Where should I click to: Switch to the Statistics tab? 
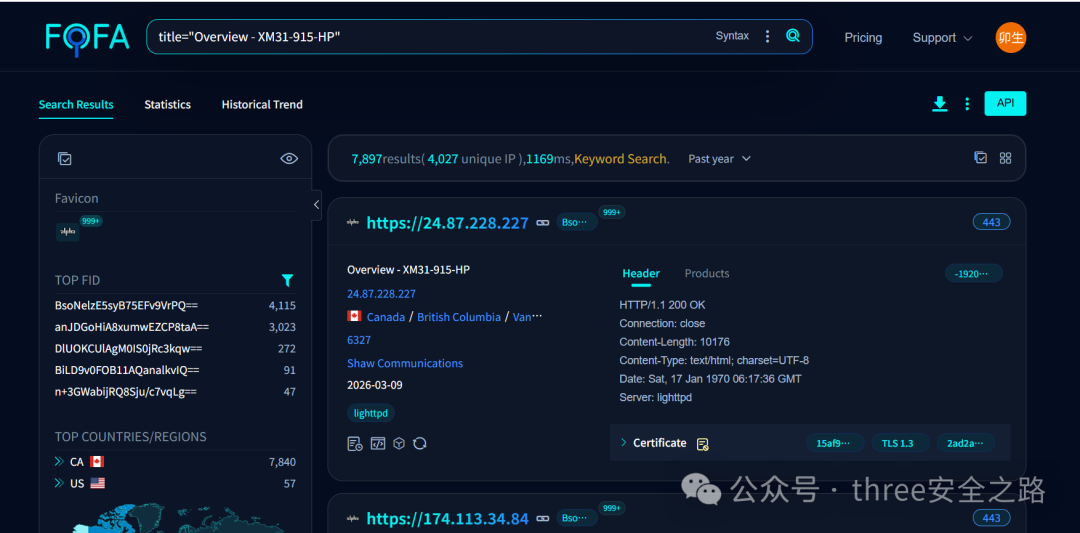click(x=167, y=105)
